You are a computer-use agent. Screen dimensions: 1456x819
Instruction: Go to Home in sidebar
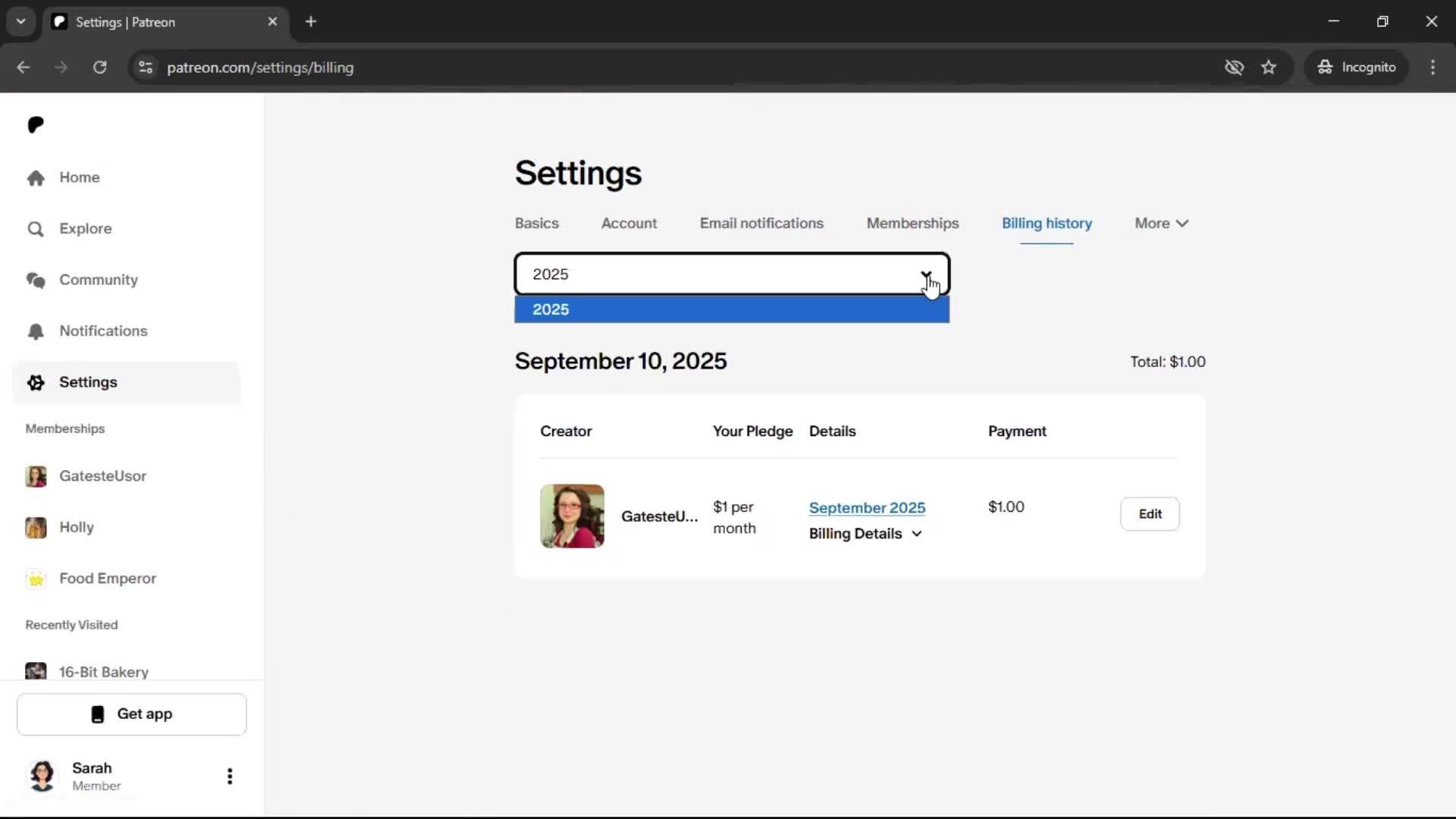80,177
